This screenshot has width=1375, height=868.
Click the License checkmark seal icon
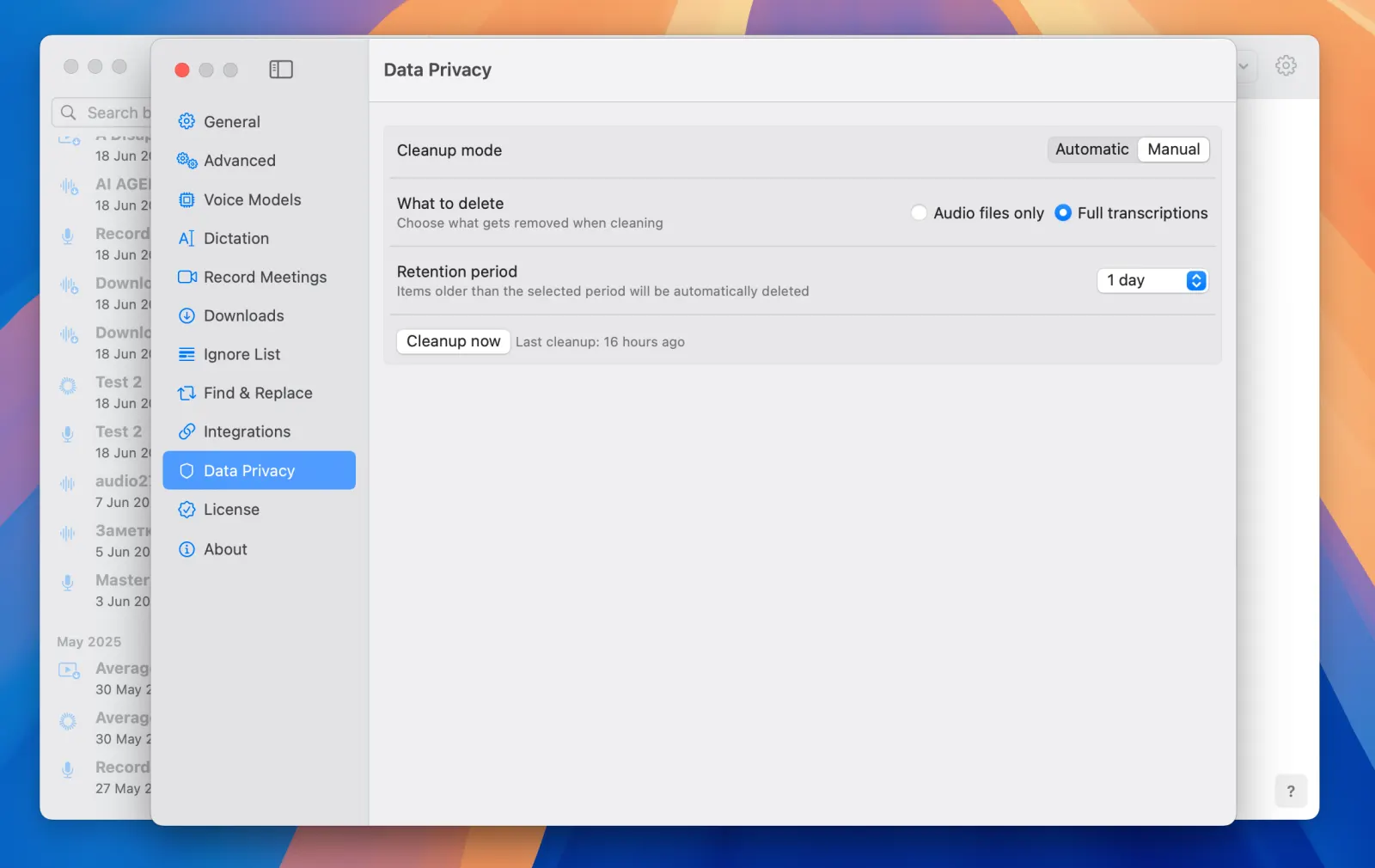tap(186, 510)
